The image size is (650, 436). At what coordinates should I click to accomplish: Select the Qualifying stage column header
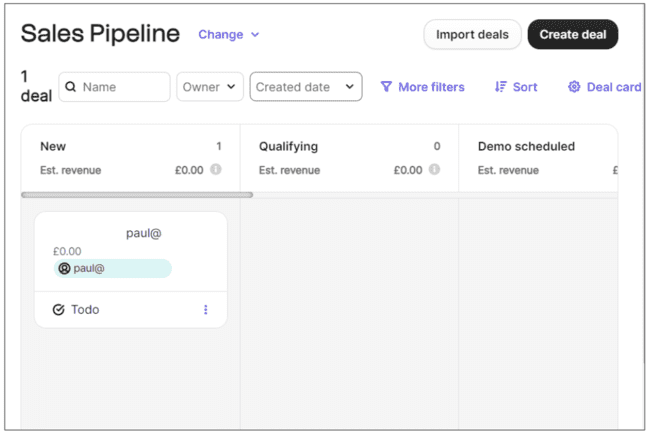click(288, 146)
